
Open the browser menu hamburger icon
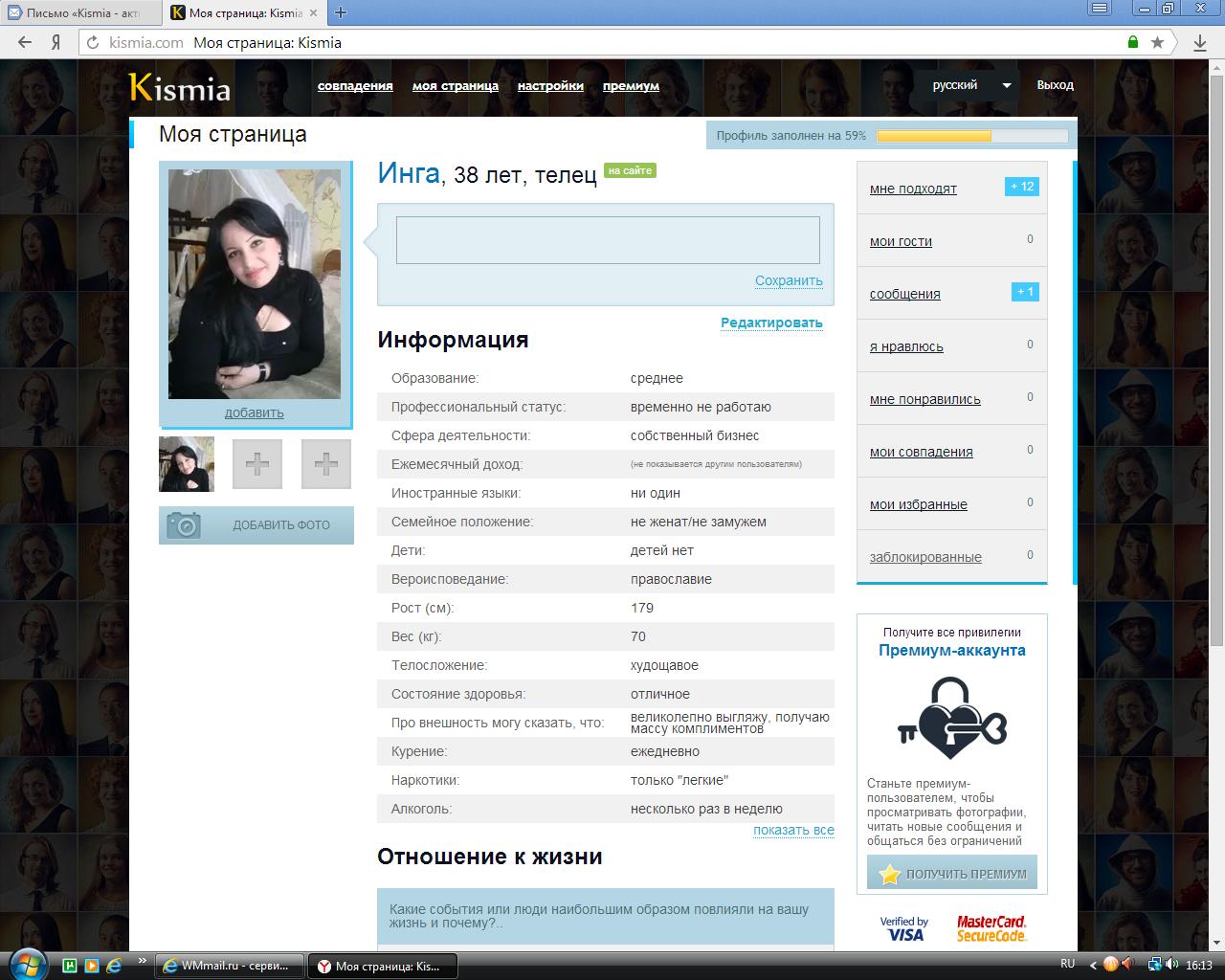1102,9
